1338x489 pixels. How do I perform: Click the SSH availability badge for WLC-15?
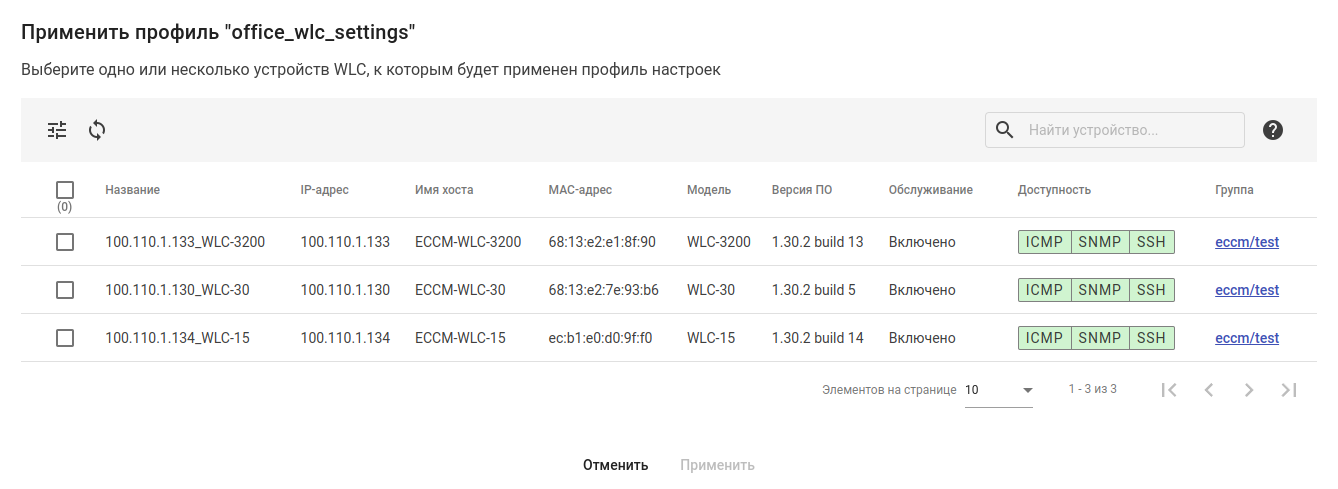coord(1151,338)
